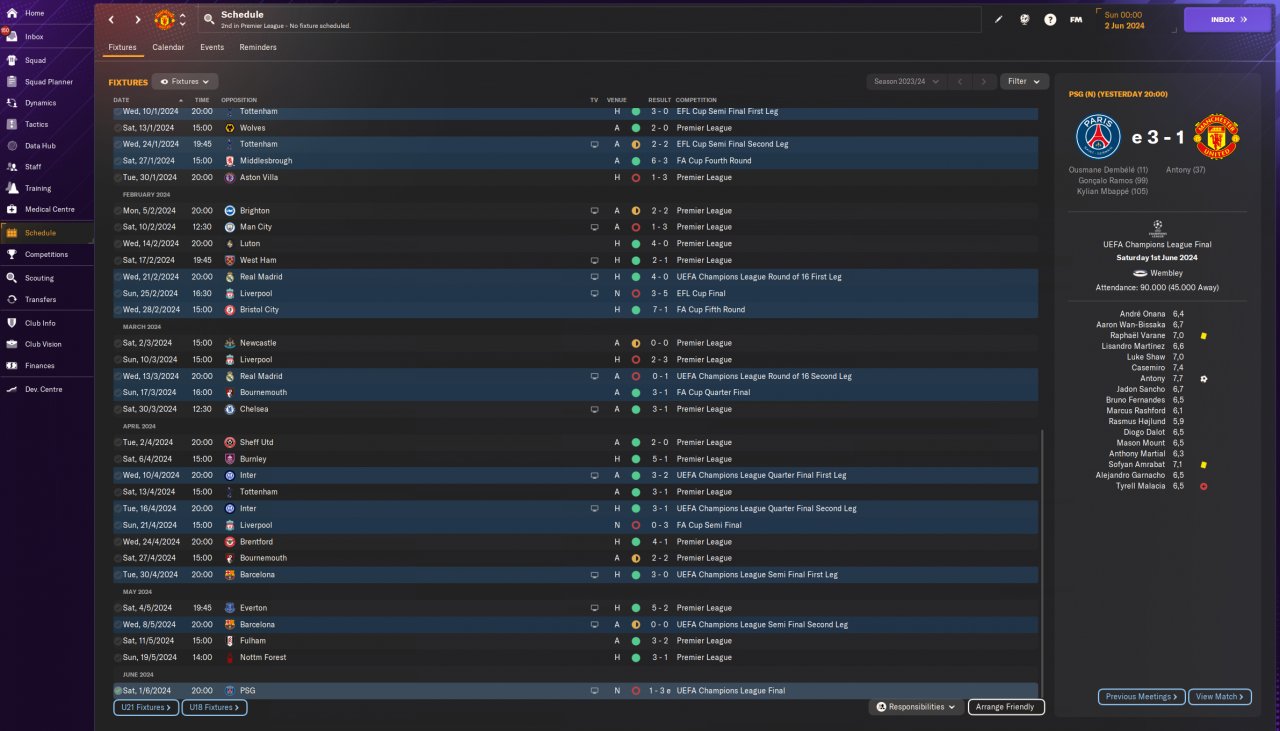Click the Newcastle club badge
The height and width of the screenshot is (731, 1280).
pyautogui.click(x=229, y=343)
